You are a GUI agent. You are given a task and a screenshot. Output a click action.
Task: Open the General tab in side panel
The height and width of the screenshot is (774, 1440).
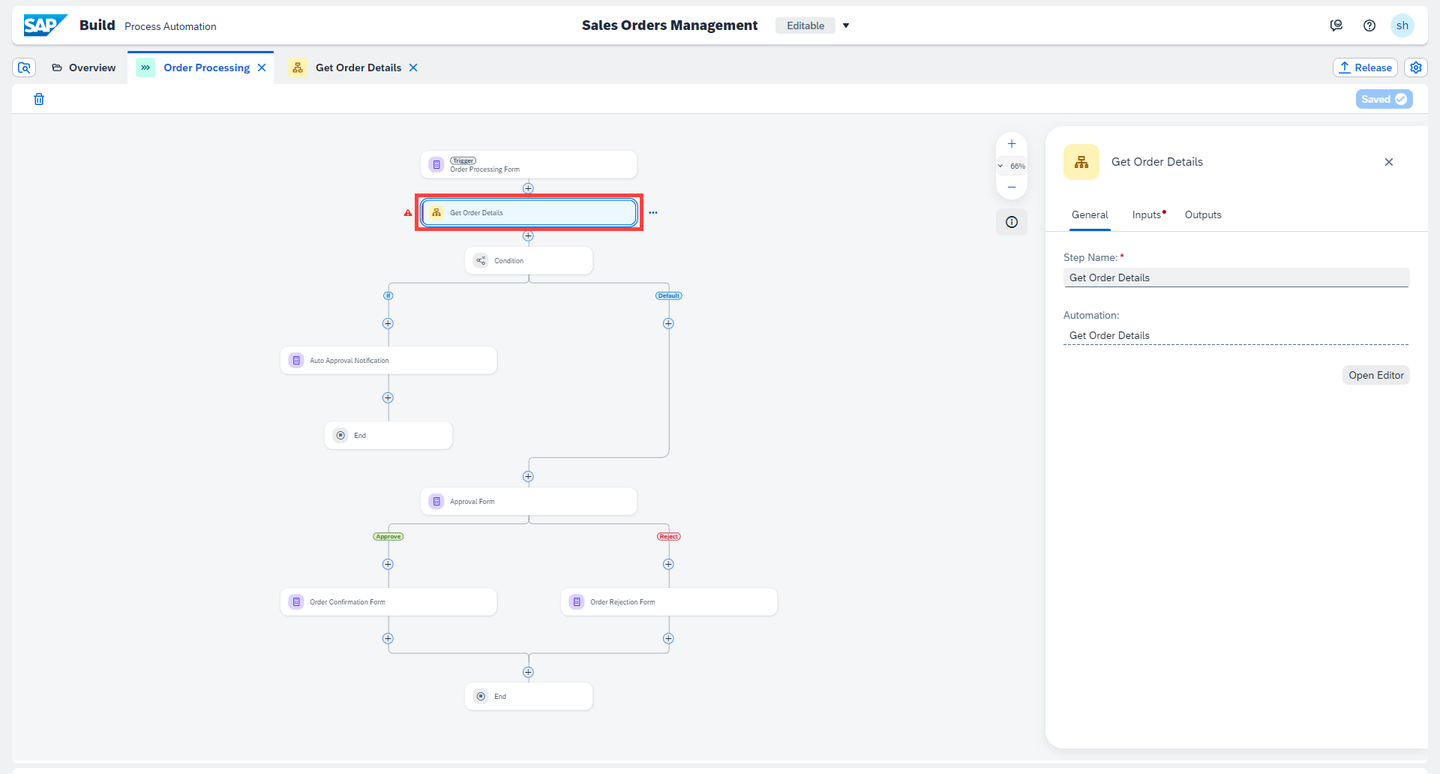coord(1090,215)
